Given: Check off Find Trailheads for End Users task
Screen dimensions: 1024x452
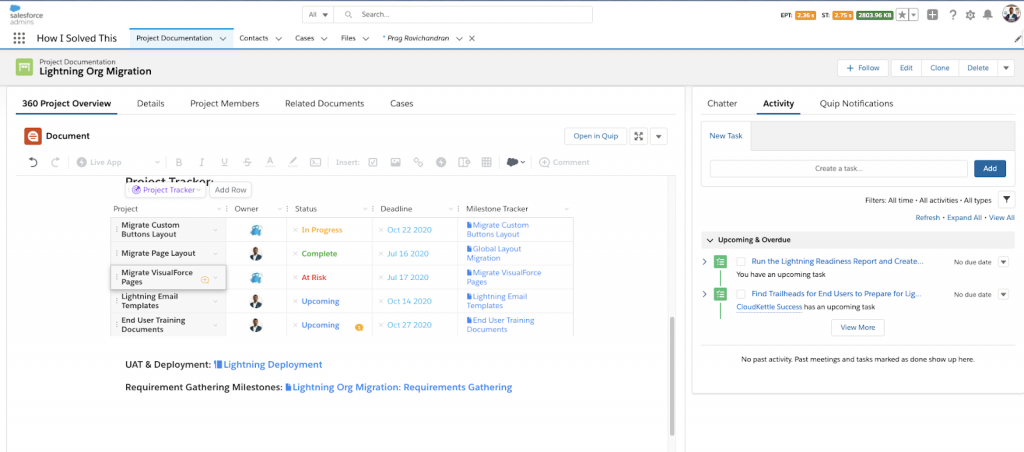Looking at the screenshot, I should pos(741,294).
